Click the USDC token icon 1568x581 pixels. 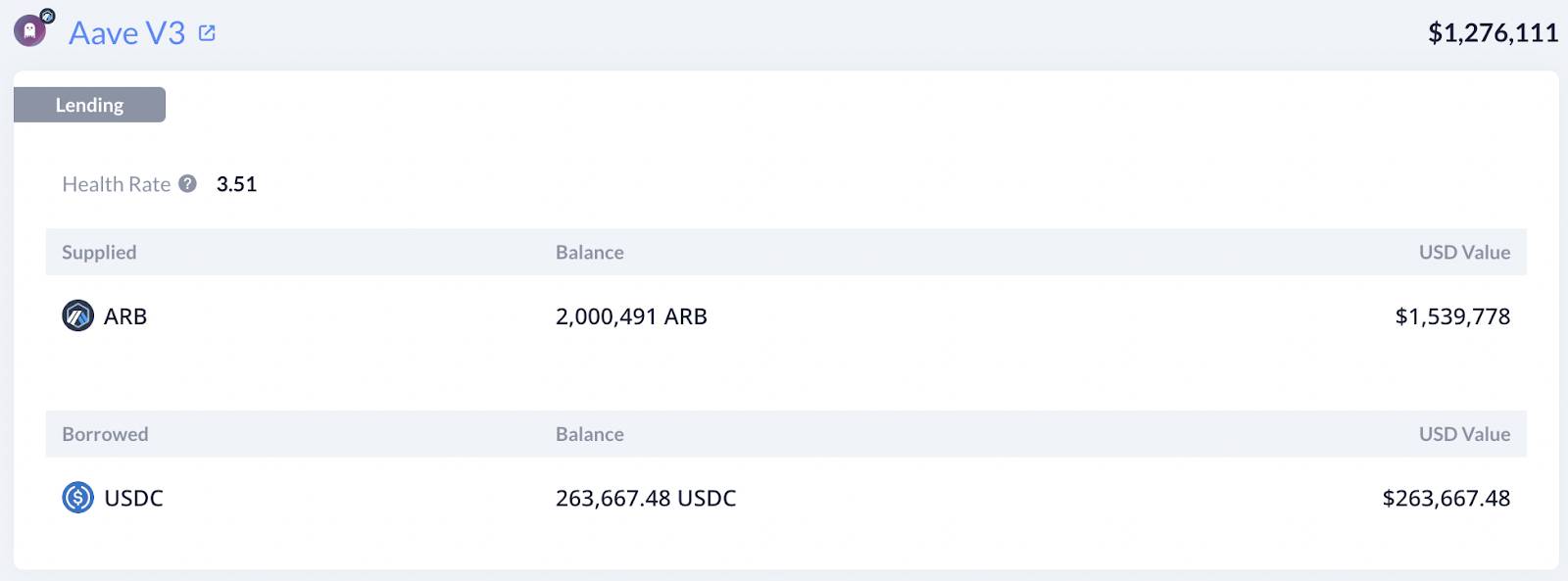(x=77, y=498)
